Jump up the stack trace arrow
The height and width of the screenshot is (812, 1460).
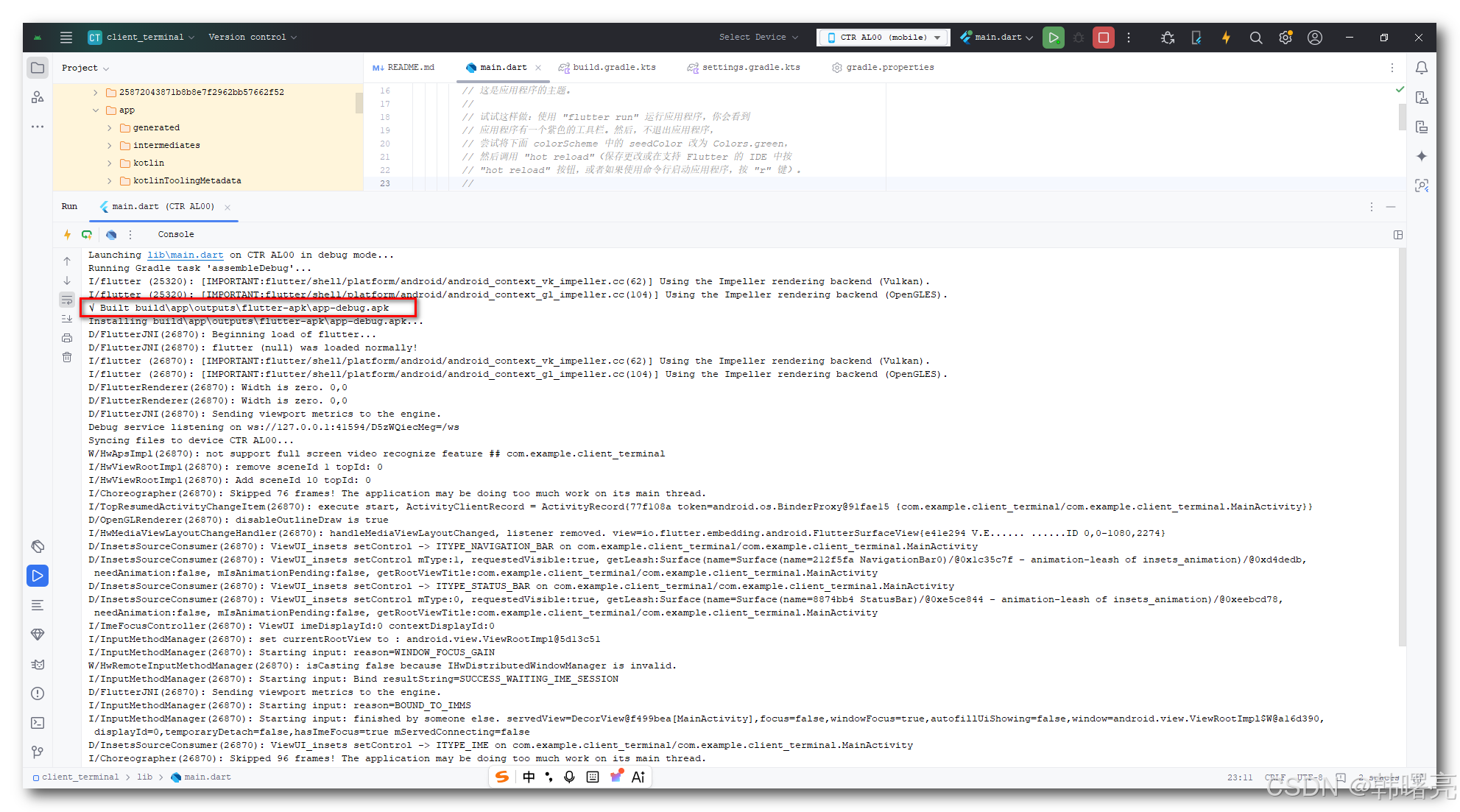[x=67, y=261]
